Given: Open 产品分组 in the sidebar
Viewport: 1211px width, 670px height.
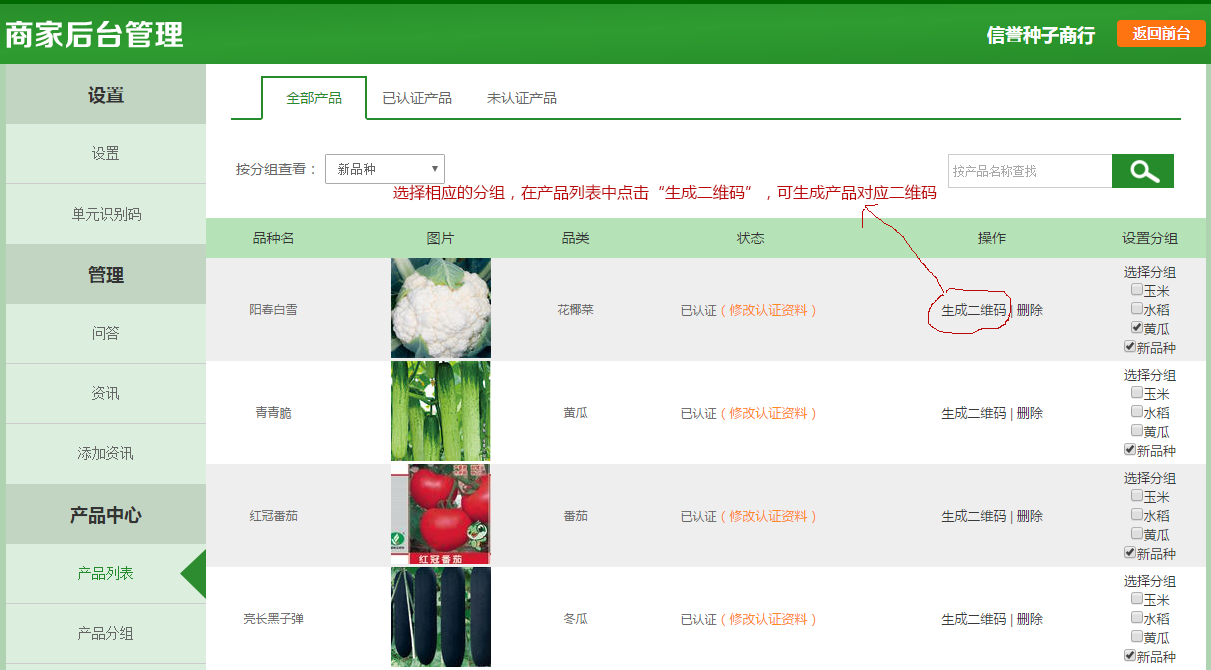Looking at the screenshot, I should point(106,634).
